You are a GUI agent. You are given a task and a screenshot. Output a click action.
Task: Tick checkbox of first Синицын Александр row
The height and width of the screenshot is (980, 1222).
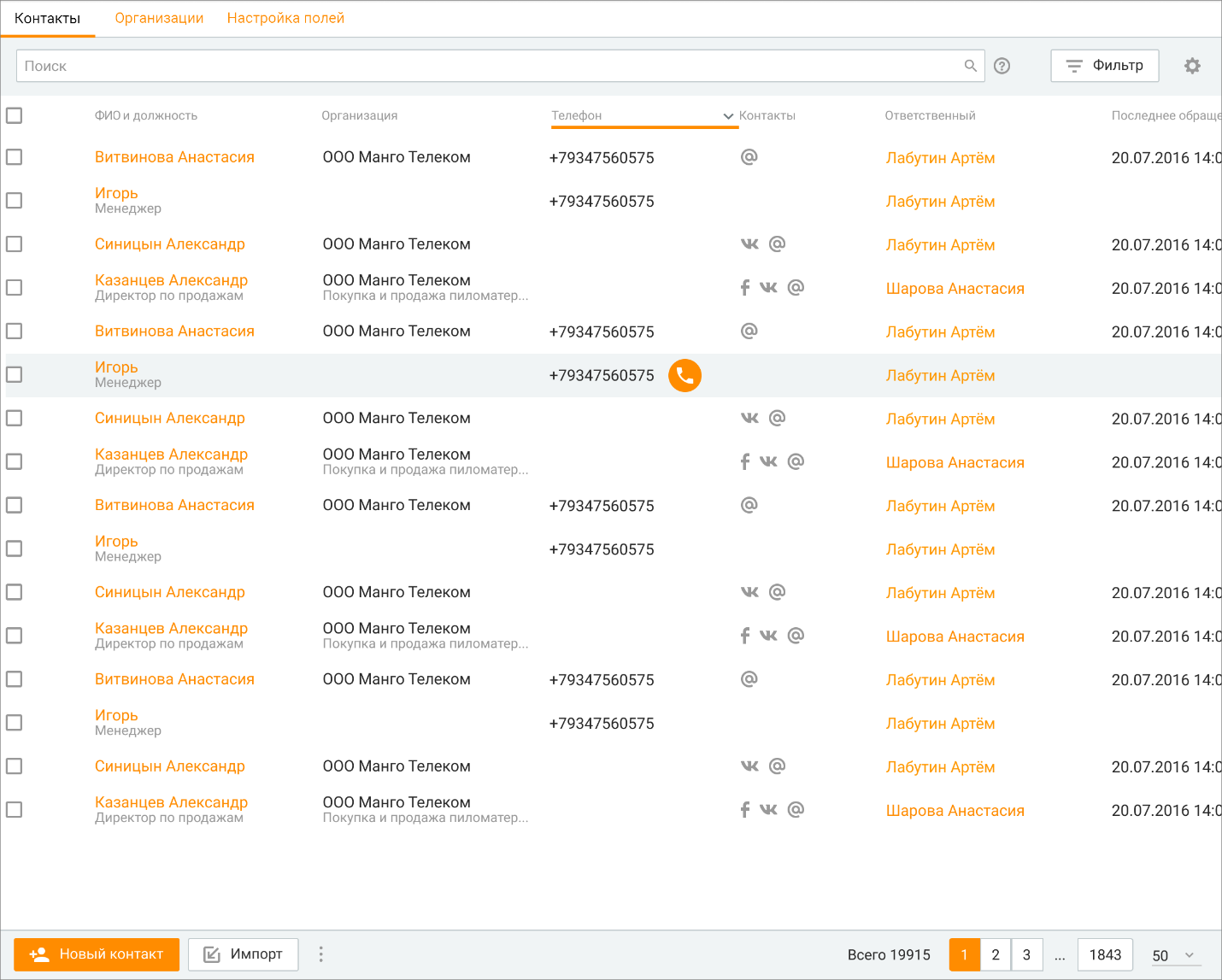(x=15, y=244)
